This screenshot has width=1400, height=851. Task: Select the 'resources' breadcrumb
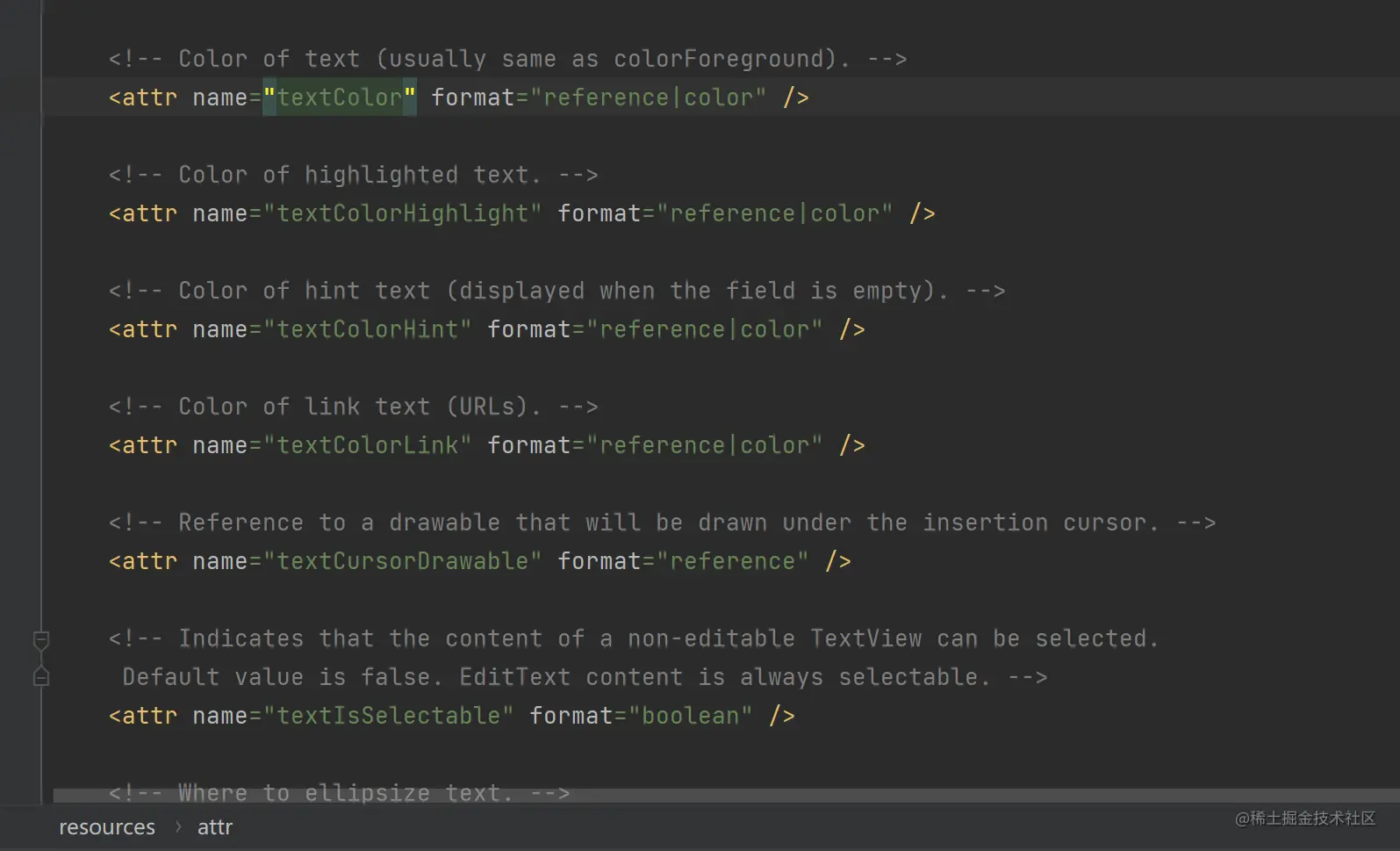(x=107, y=827)
